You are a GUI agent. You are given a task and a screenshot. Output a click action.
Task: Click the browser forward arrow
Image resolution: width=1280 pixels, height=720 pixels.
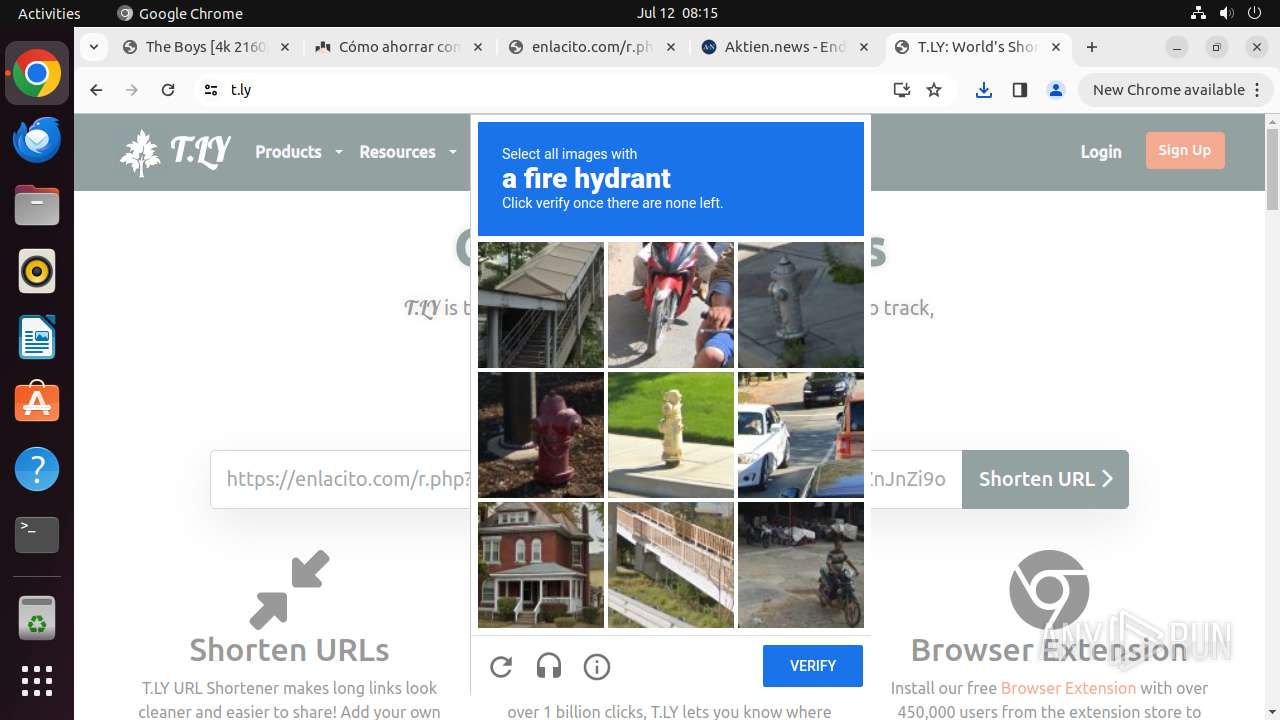tap(132, 90)
